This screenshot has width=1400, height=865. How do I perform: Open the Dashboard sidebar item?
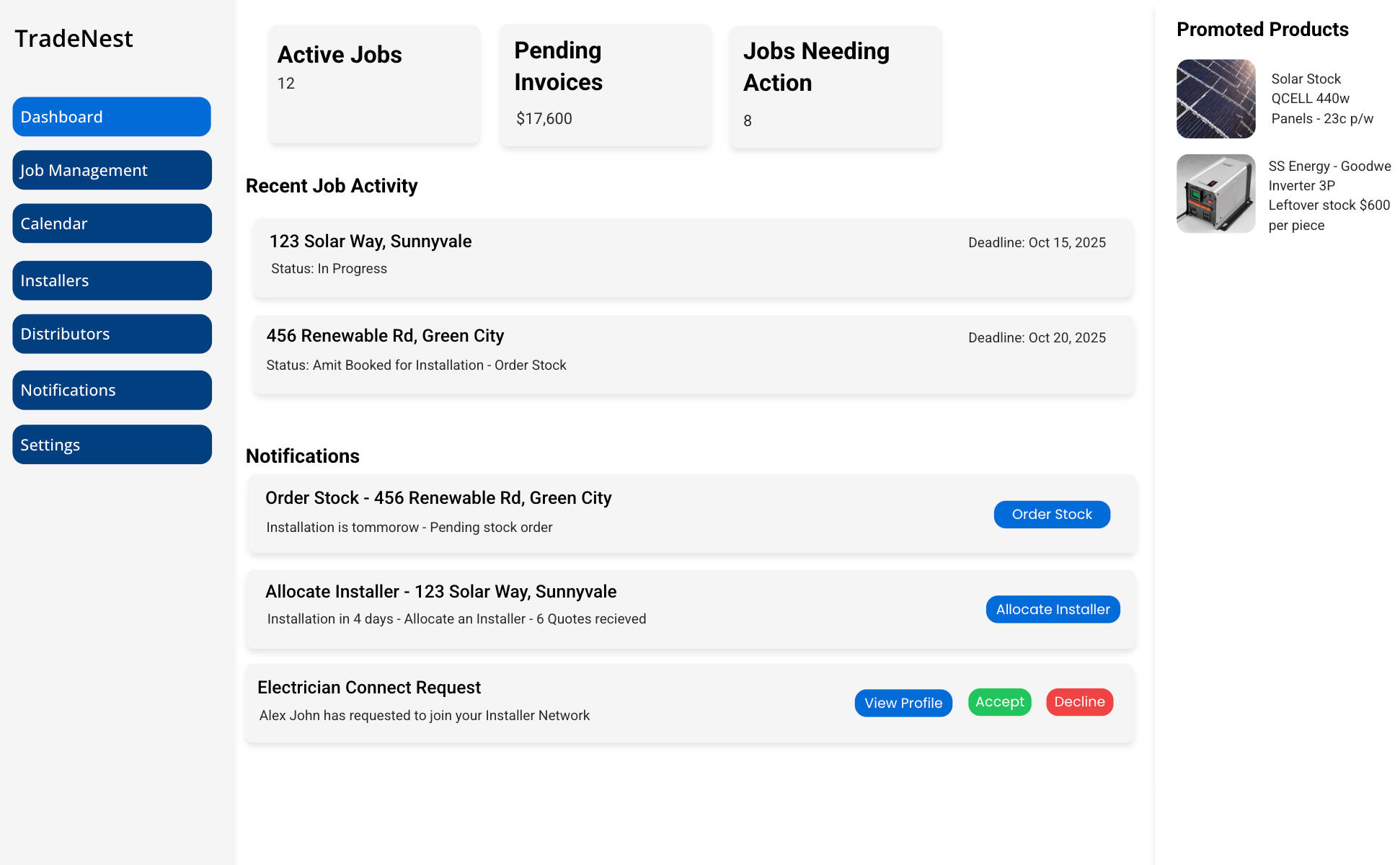tap(112, 117)
